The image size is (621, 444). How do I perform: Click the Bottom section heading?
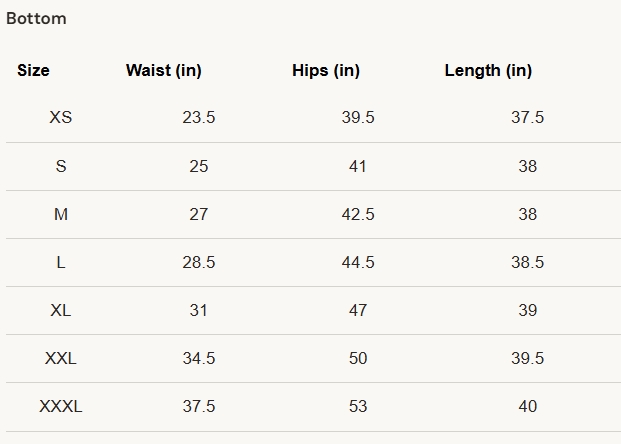point(36,19)
